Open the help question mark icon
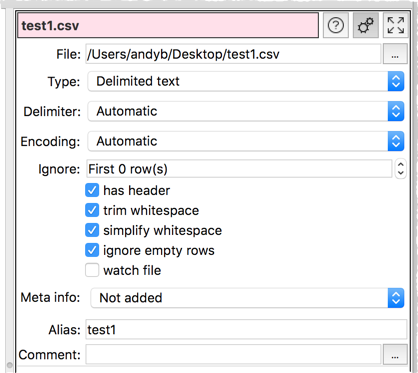 tap(336, 25)
